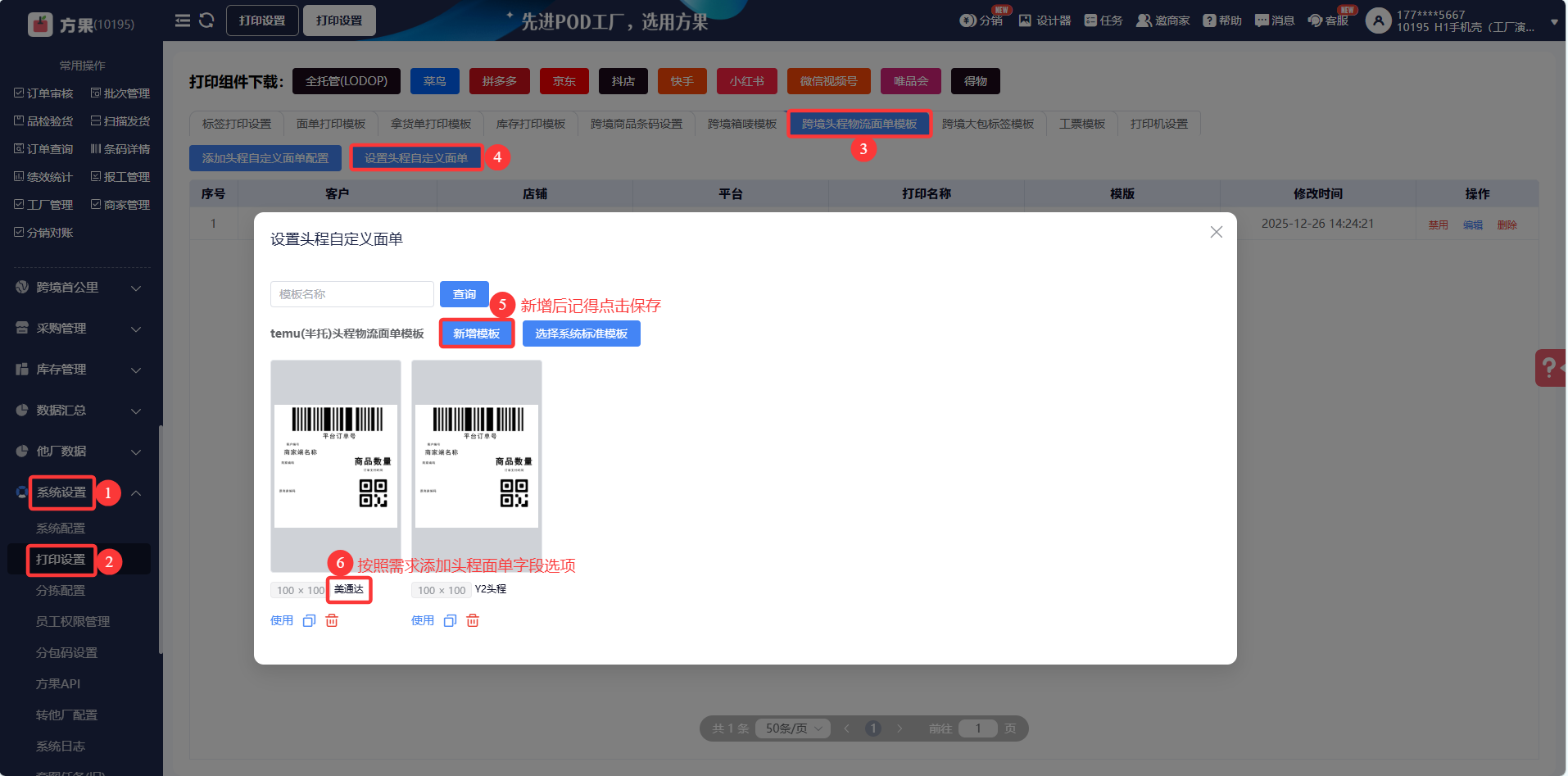The image size is (1568, 776).
Task: Open the 50条/页 page size dropdown
Action: (794, 728)
